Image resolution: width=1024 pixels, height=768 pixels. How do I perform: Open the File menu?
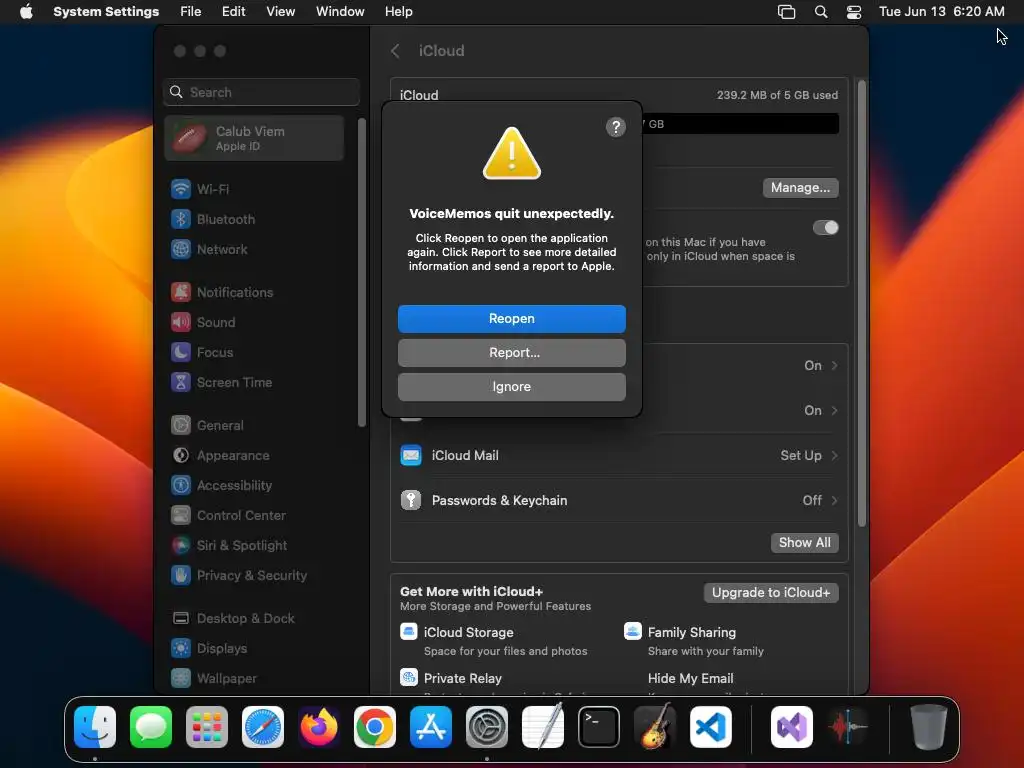(191, 12)
